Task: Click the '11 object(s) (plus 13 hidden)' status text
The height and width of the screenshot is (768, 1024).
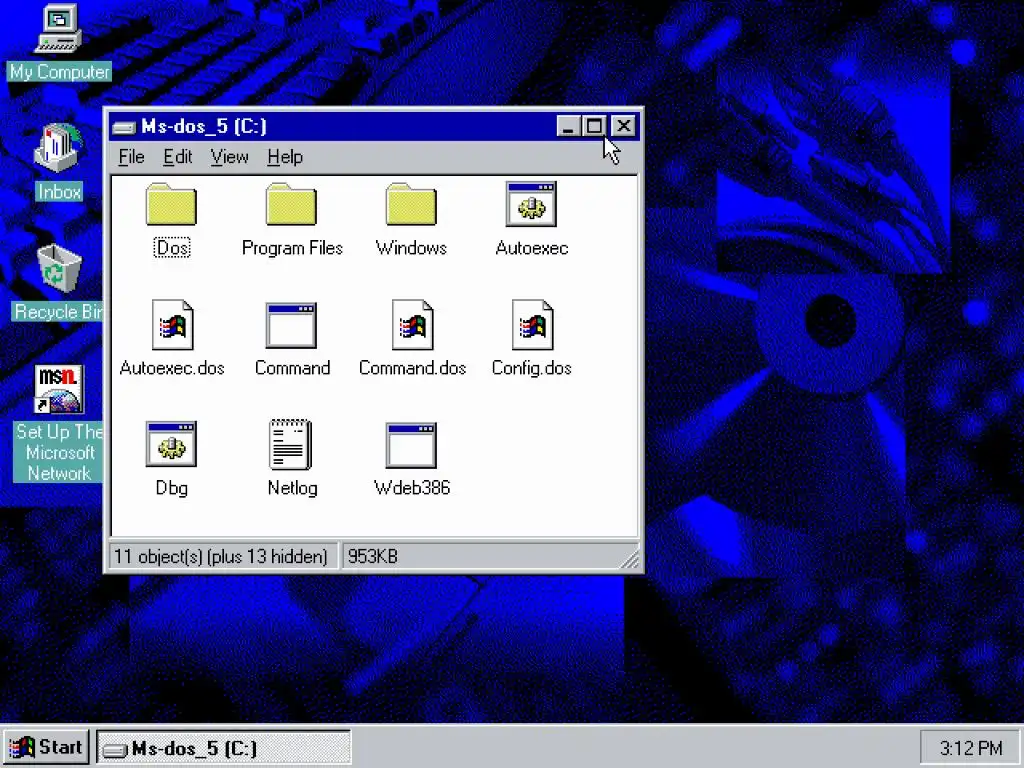Action: pos(221,556)
